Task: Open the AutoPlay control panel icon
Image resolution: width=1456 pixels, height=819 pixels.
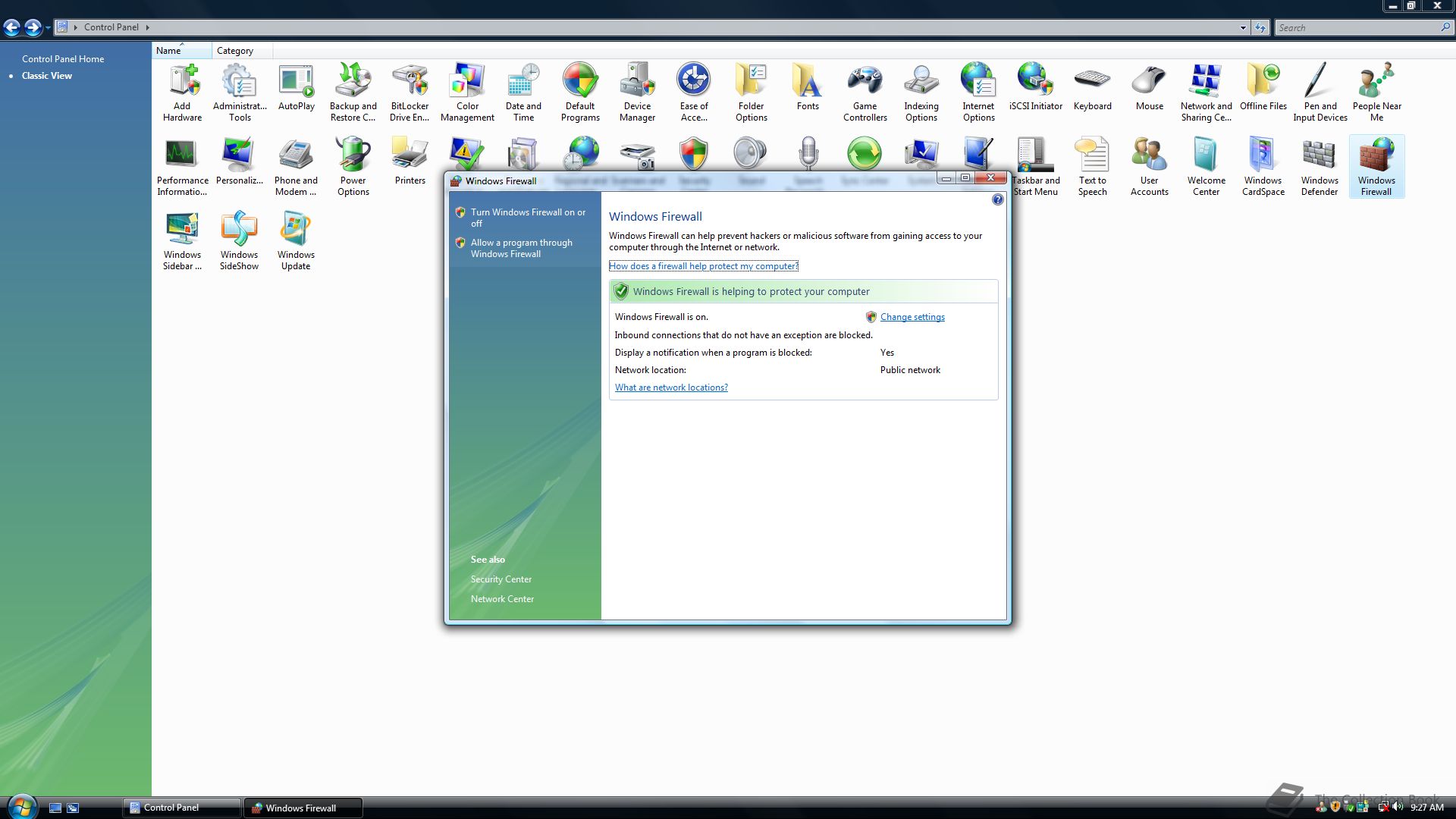Action: 297,87
